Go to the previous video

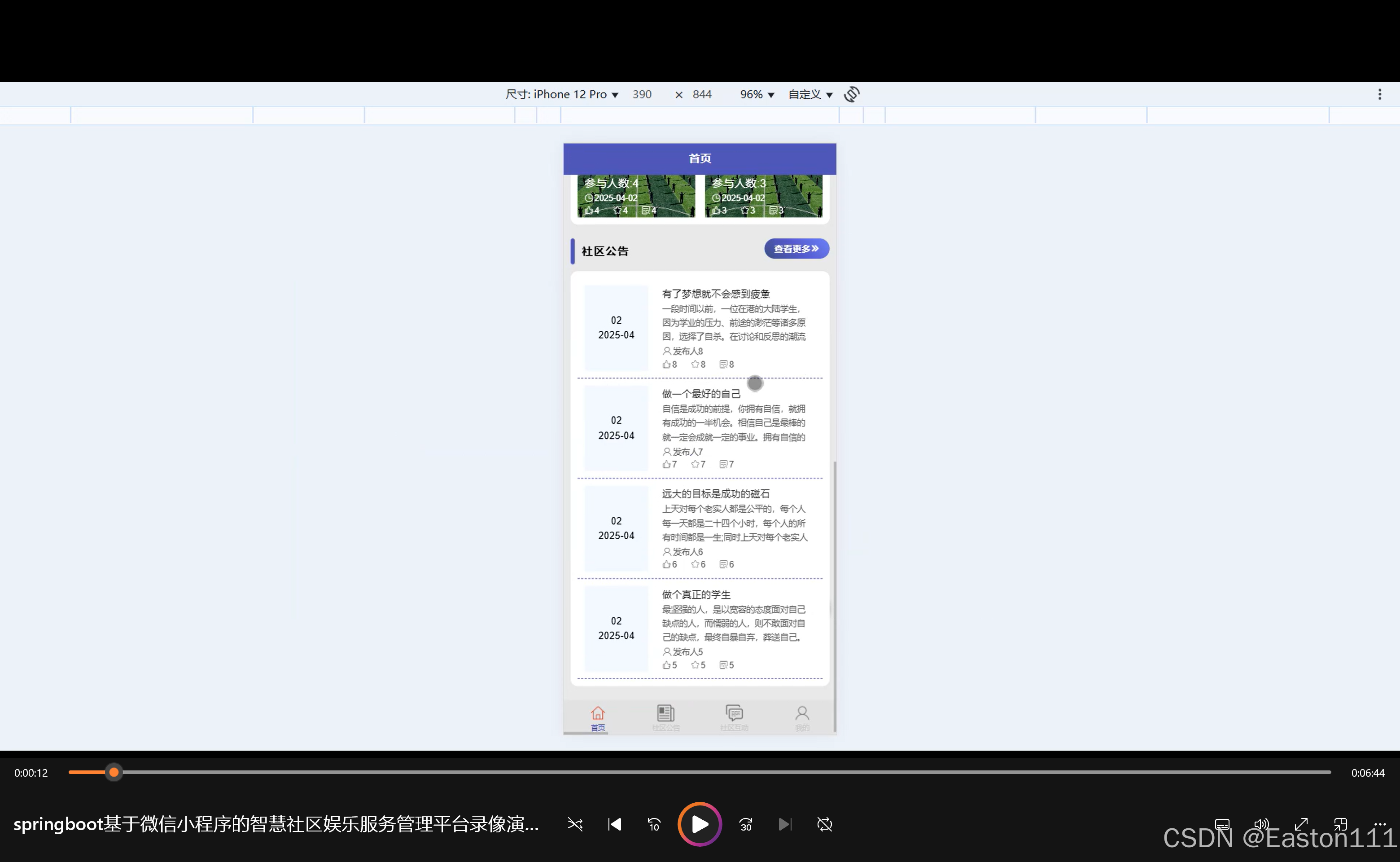pyautogui.click(x=615, y=824)
